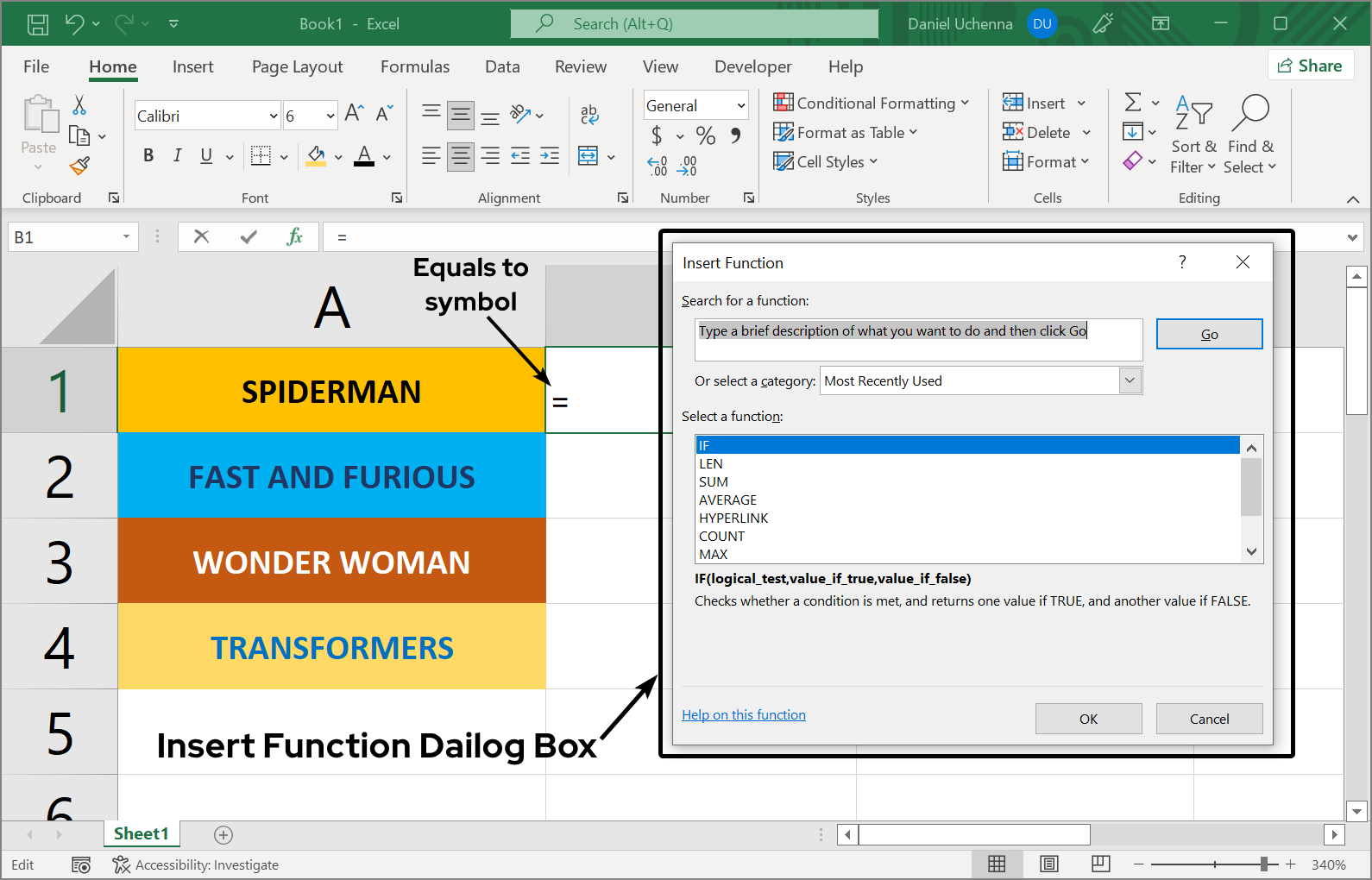Open the Formulas ribbon tab

(x=415, y=66)
